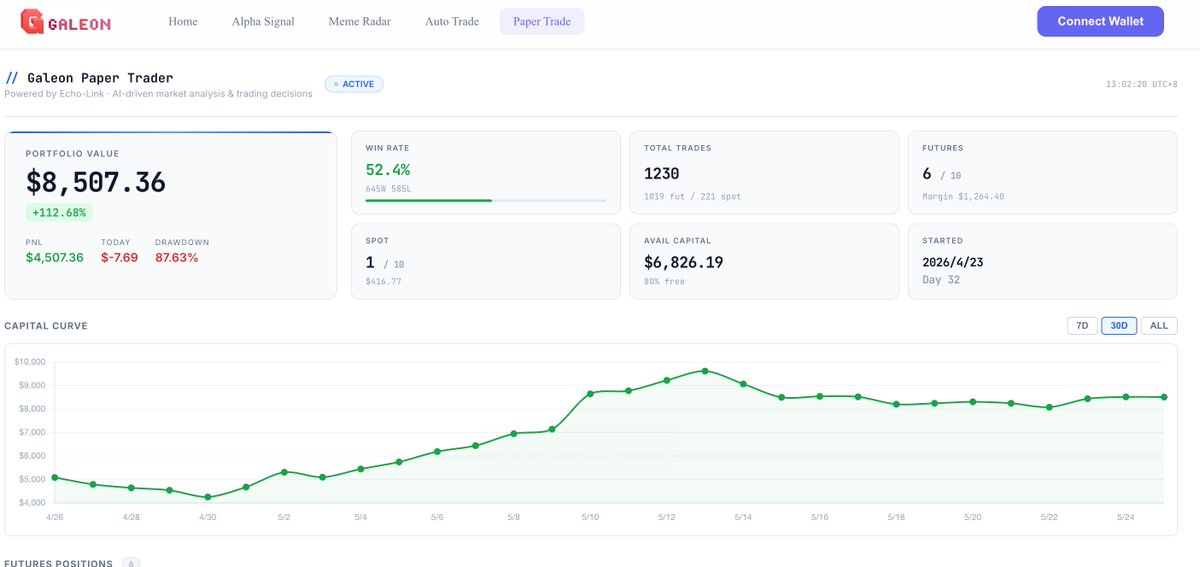
Task: Open Meme Radar page
Action: coord(360,21)
